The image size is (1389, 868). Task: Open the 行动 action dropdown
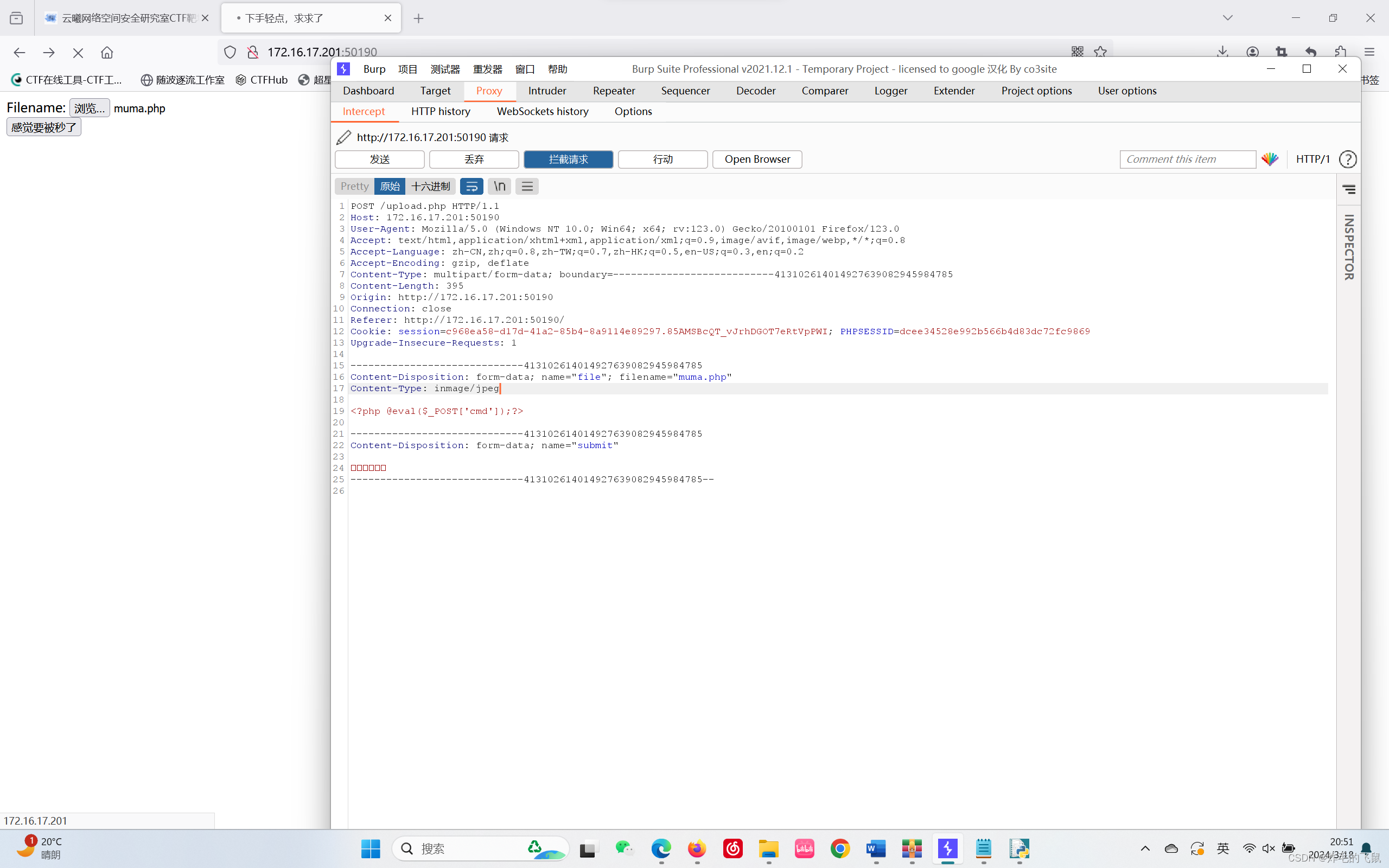[662, 159]
